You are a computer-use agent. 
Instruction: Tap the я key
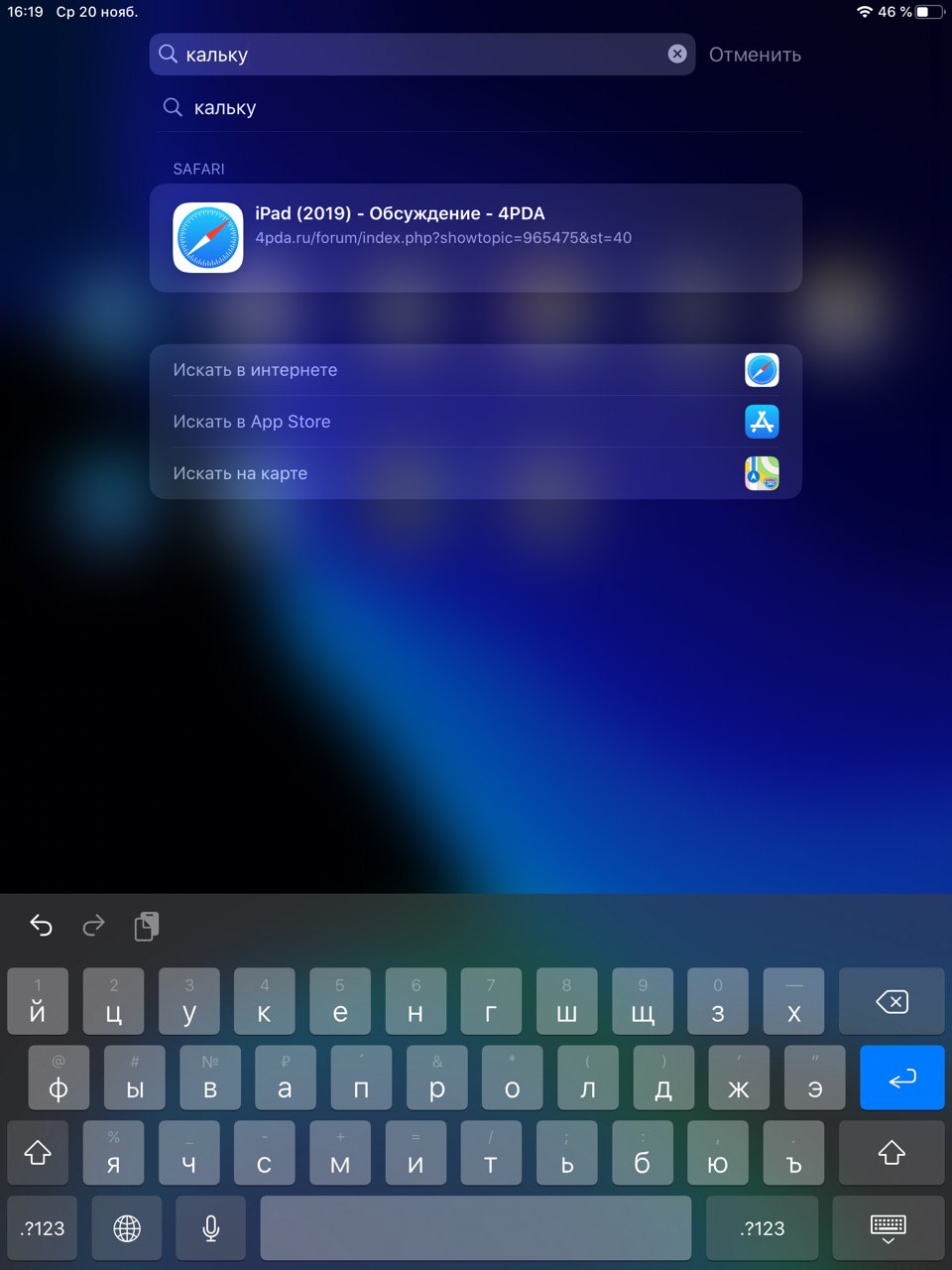click(113, 1153)
